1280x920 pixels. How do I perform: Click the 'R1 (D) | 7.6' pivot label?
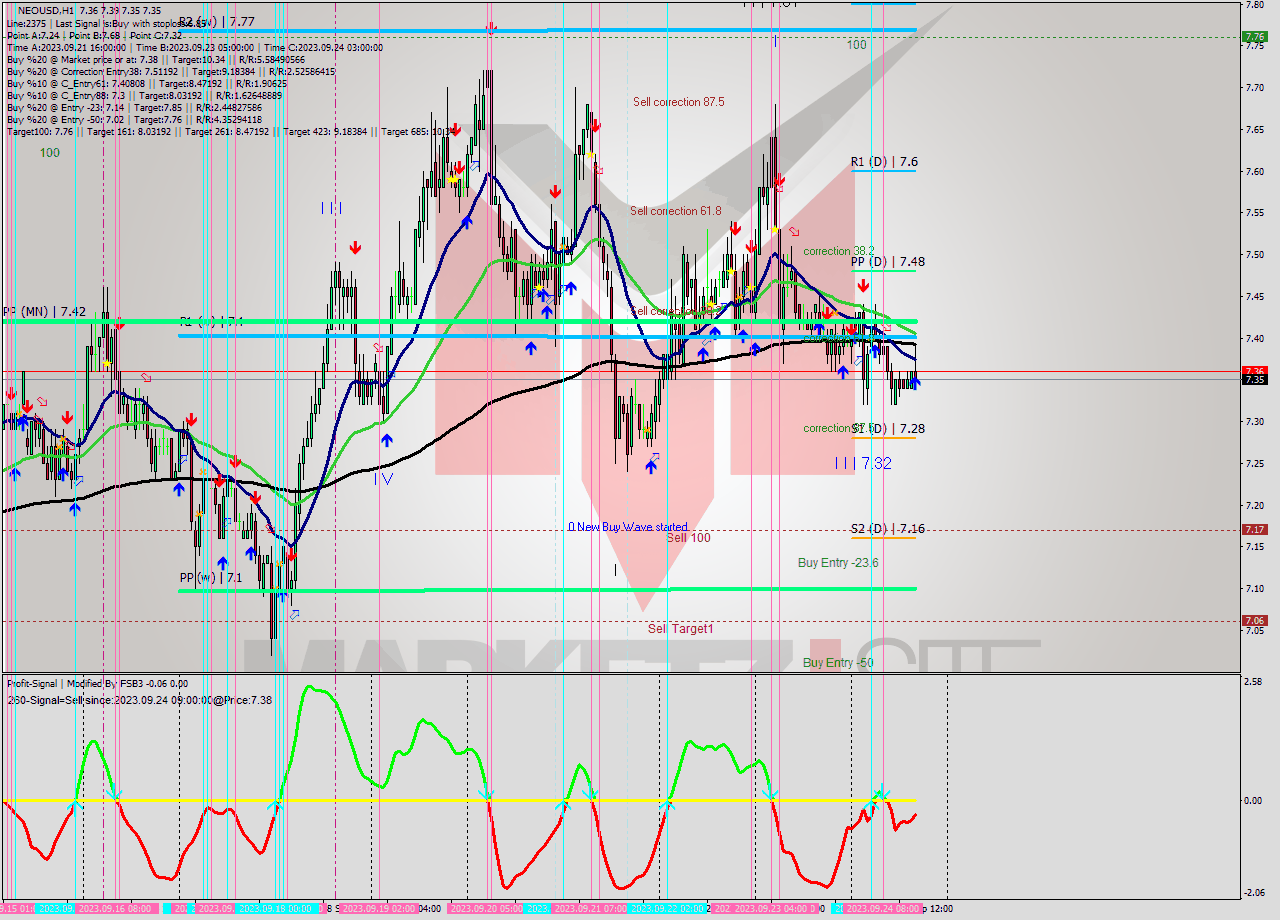click(x=884, y=162)
